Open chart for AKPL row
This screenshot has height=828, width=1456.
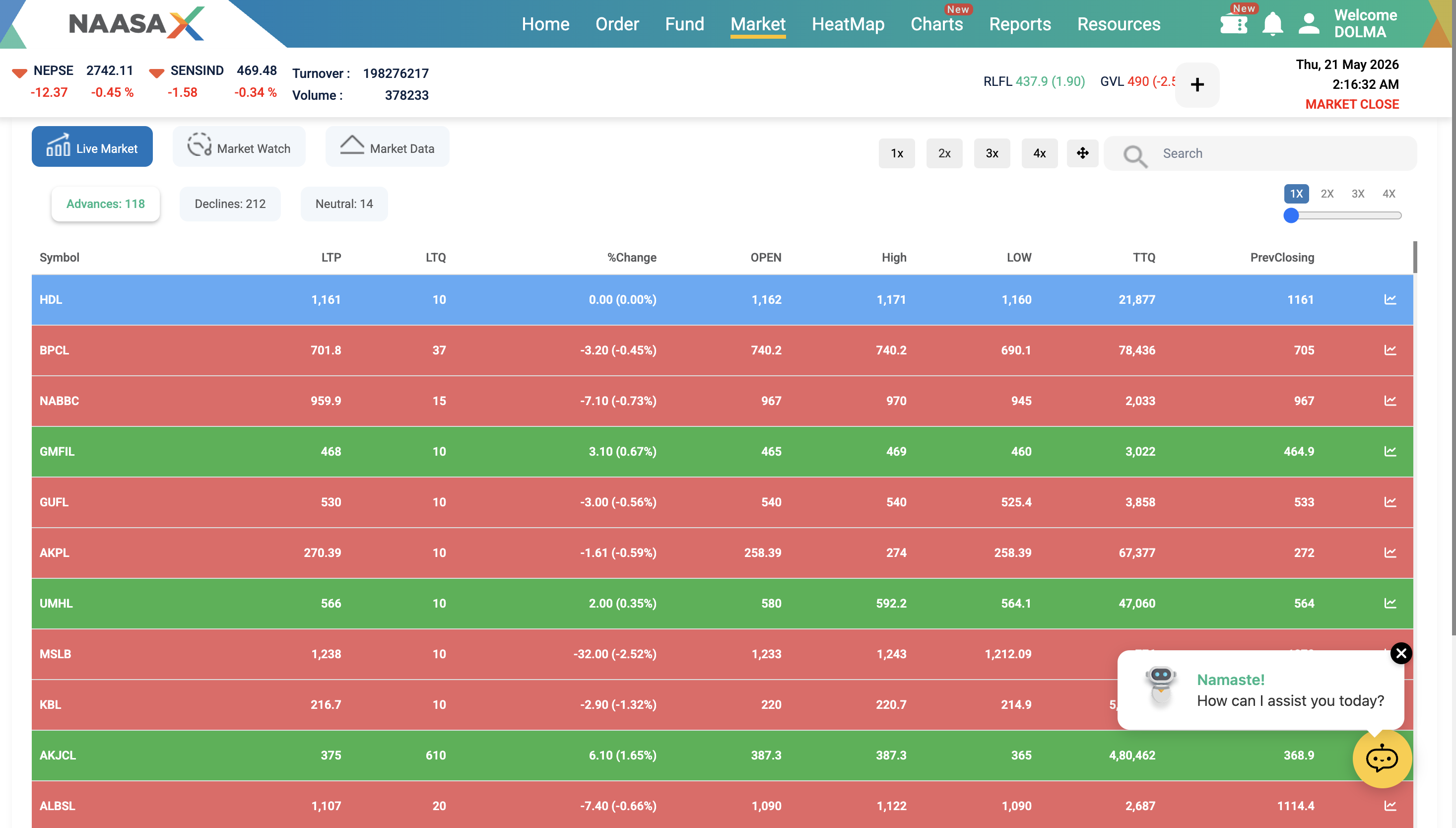click(1390, 553)
